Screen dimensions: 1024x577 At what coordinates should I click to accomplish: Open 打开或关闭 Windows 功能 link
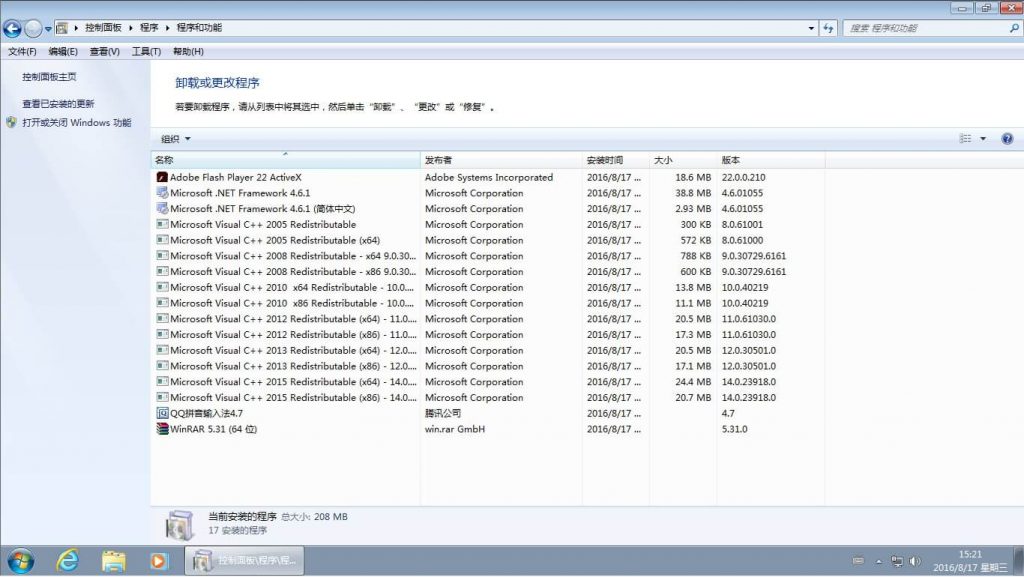(77, 123)
